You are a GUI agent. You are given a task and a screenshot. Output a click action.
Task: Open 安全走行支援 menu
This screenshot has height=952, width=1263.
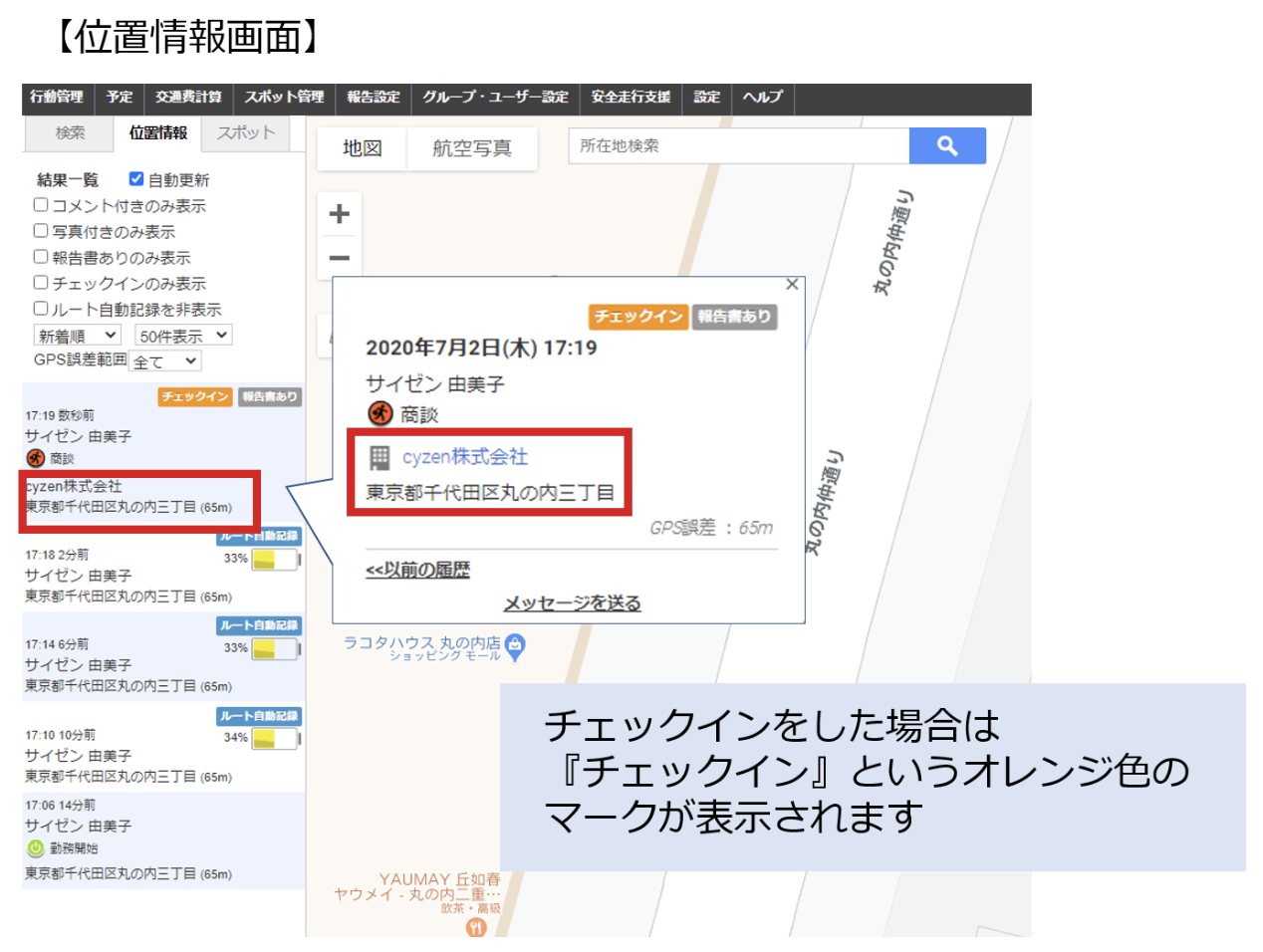coord(631,98)
